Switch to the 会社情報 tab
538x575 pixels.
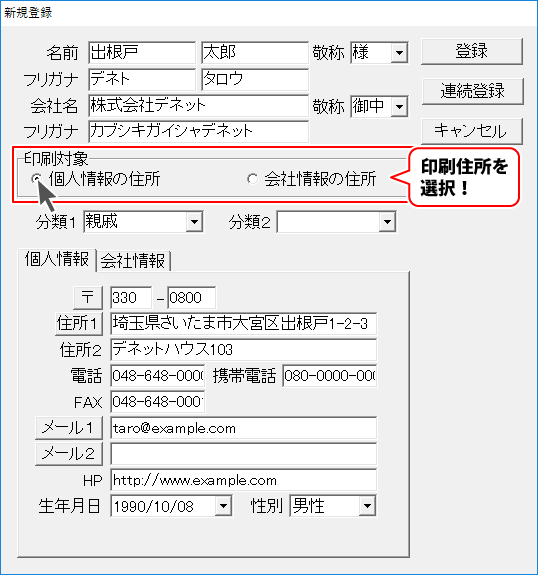[133, 261]
